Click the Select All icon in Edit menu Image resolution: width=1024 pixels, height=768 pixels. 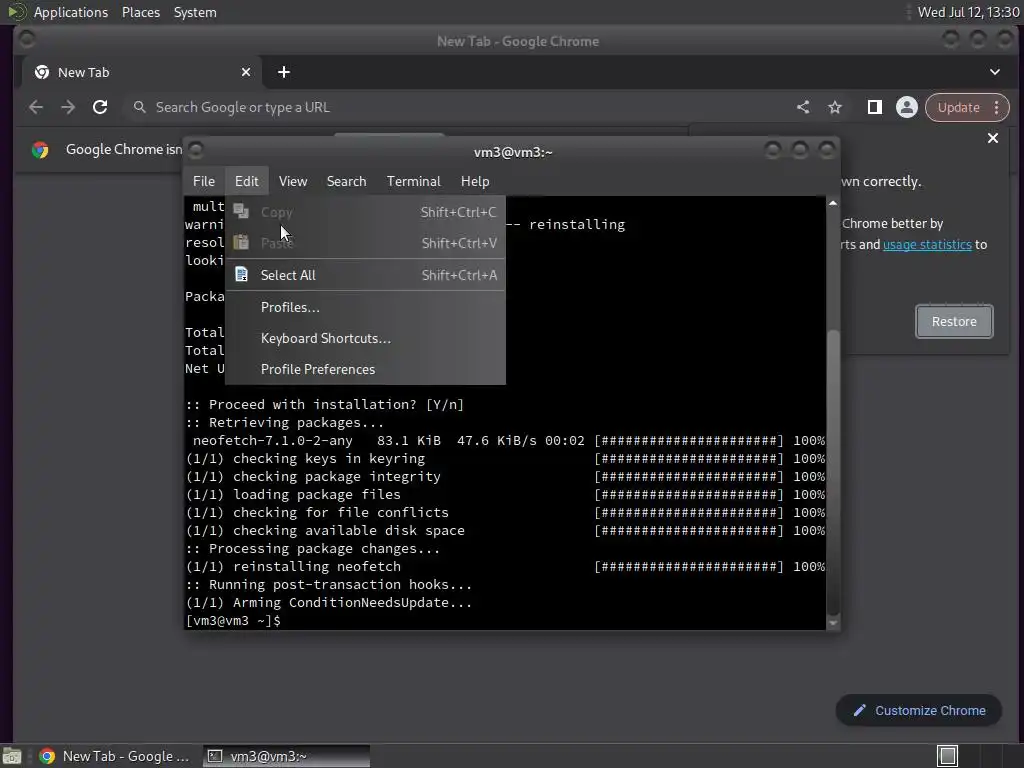pyautogui.click(x=242, y=274)
